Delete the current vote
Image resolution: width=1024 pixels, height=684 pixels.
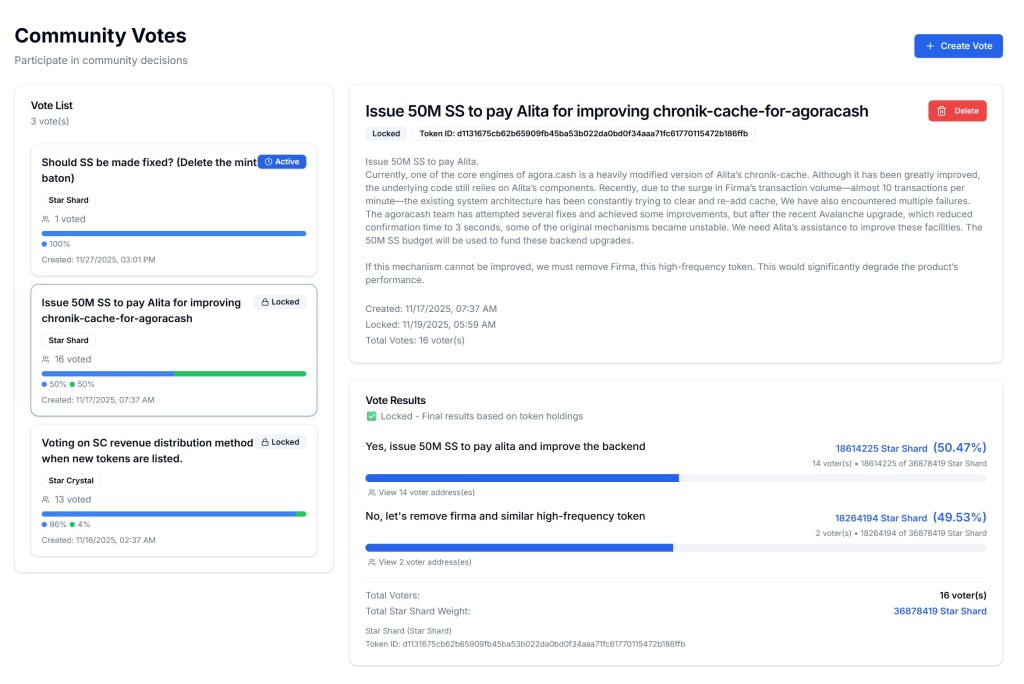[957, 111]
